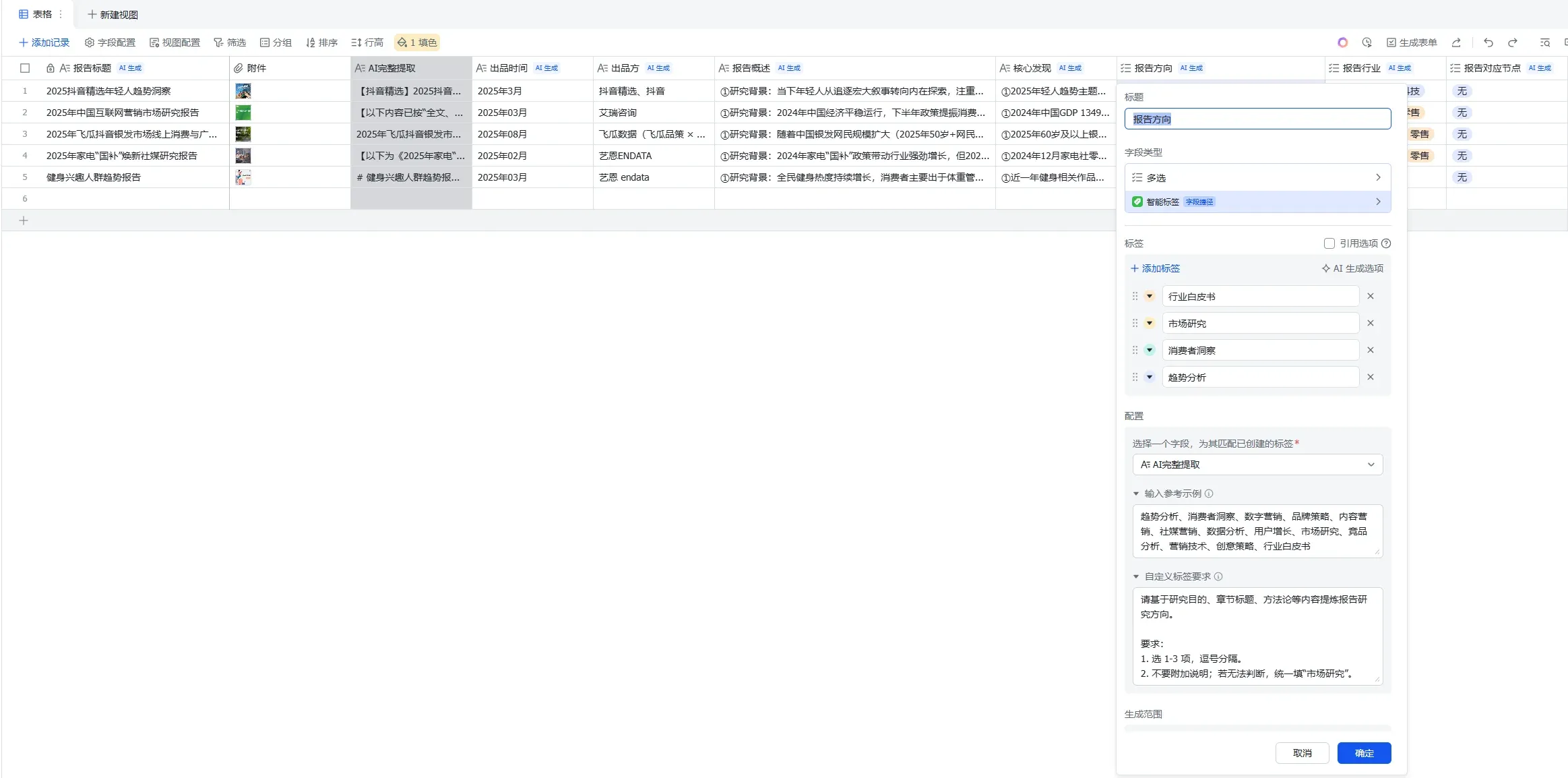
Task: Toggle the select-all rows checkbox
Action: 25,68
